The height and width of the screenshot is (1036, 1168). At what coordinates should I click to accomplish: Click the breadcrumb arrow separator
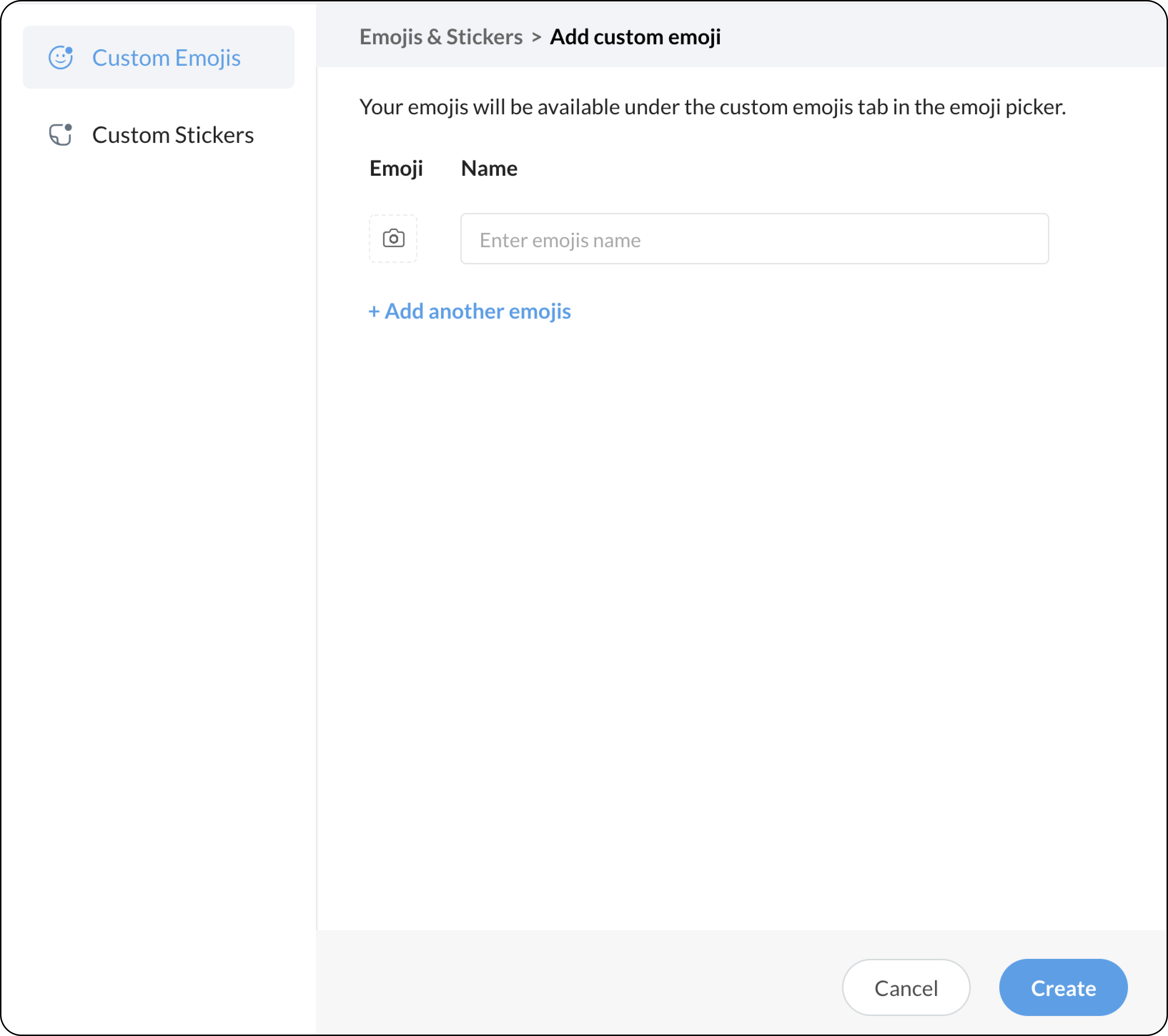(536, 37)
